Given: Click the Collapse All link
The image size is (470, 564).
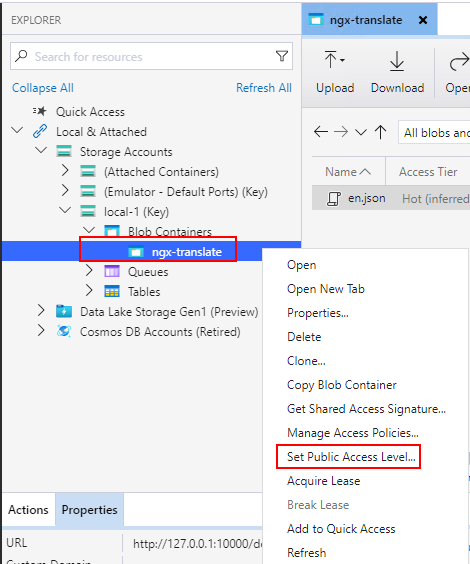Looking at the screenshot, I should [43, 88].
